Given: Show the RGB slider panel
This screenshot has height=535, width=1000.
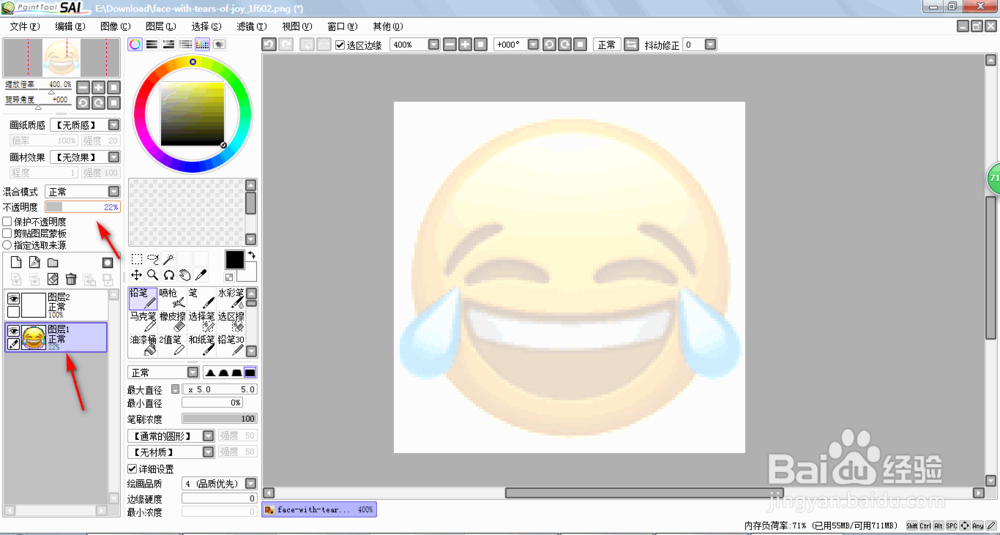Looking at the screenshot, I should pyautogui.click(x=152, y=44).
